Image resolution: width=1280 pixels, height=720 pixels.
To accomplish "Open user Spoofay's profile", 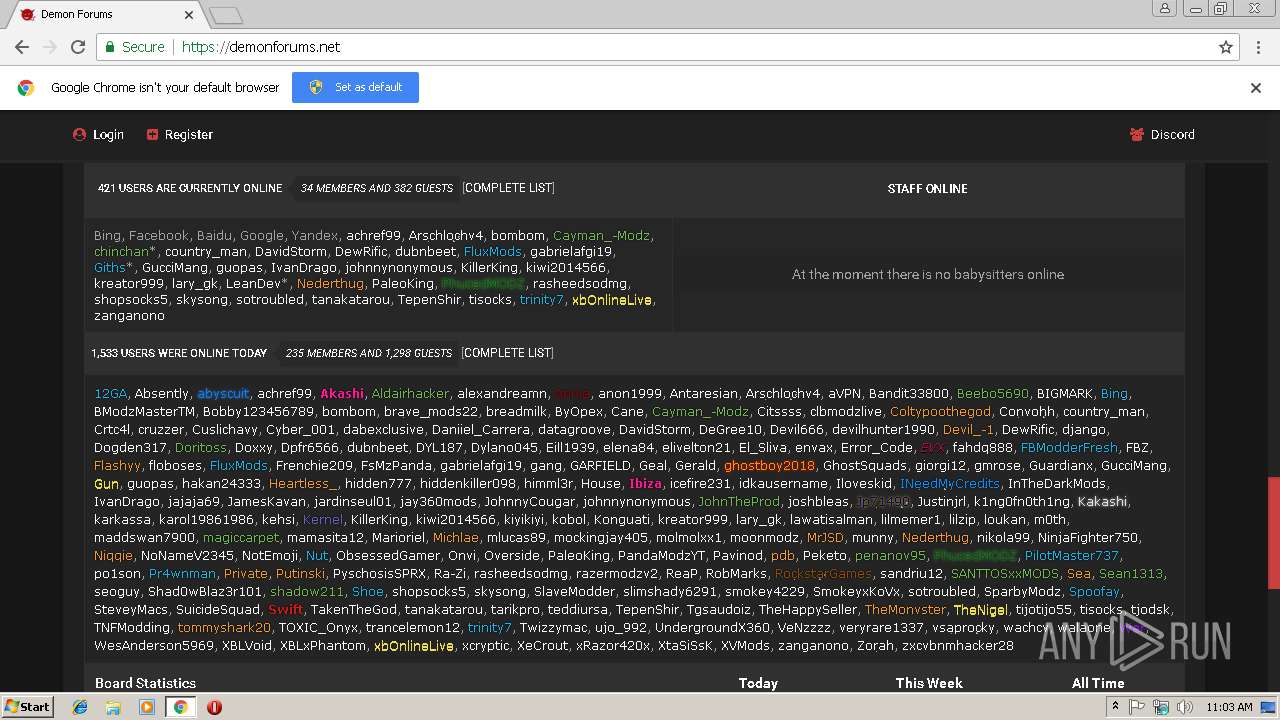I will tap(1094, 592).
